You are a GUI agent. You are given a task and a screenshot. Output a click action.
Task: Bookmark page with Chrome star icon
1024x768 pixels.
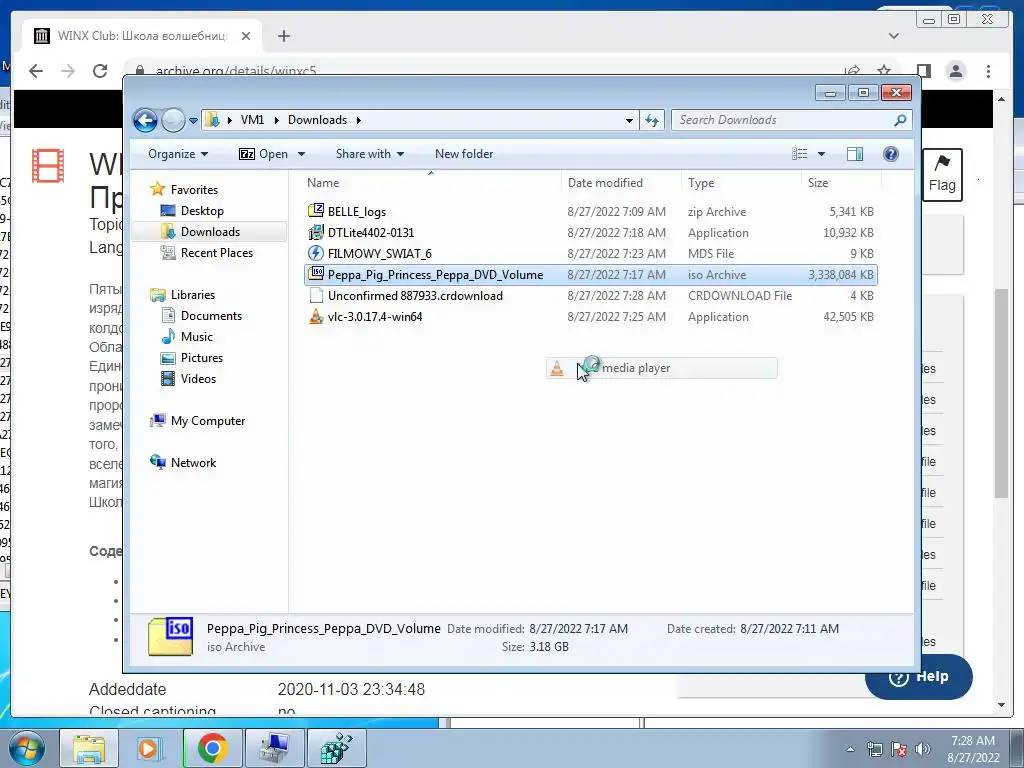[884, 71]
